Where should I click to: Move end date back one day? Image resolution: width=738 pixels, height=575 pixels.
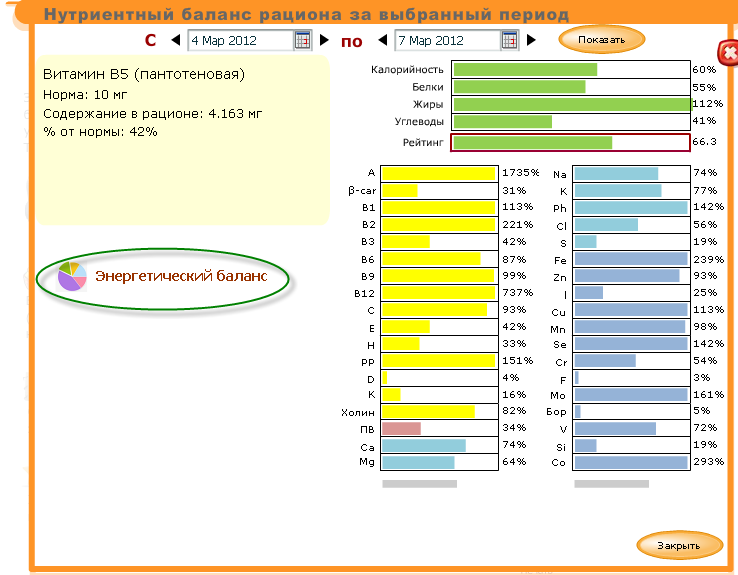click(383, 41)
